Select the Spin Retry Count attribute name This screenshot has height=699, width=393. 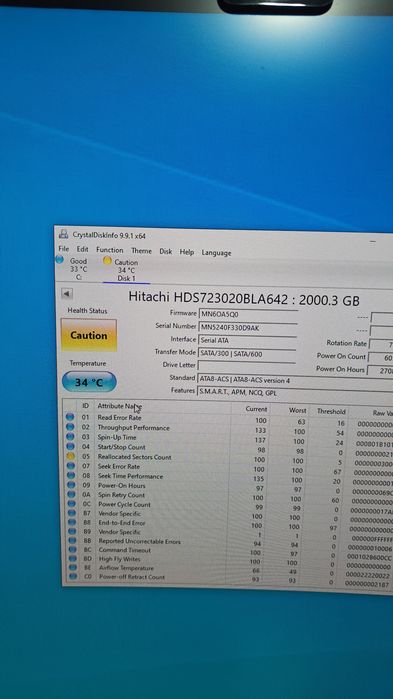122,495
